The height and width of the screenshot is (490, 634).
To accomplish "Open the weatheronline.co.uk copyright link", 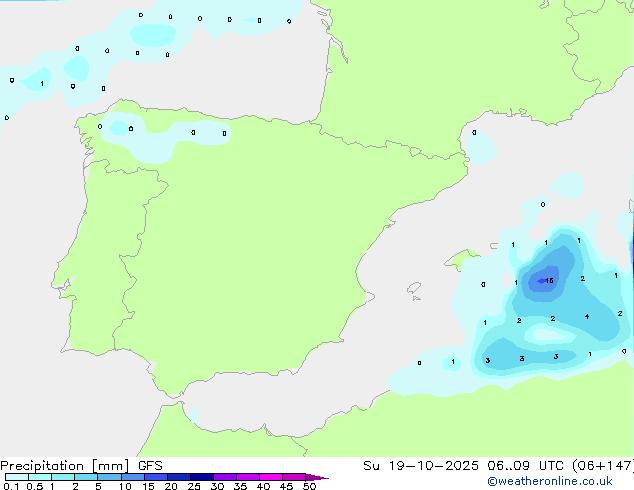I will (x=550, y=481).
